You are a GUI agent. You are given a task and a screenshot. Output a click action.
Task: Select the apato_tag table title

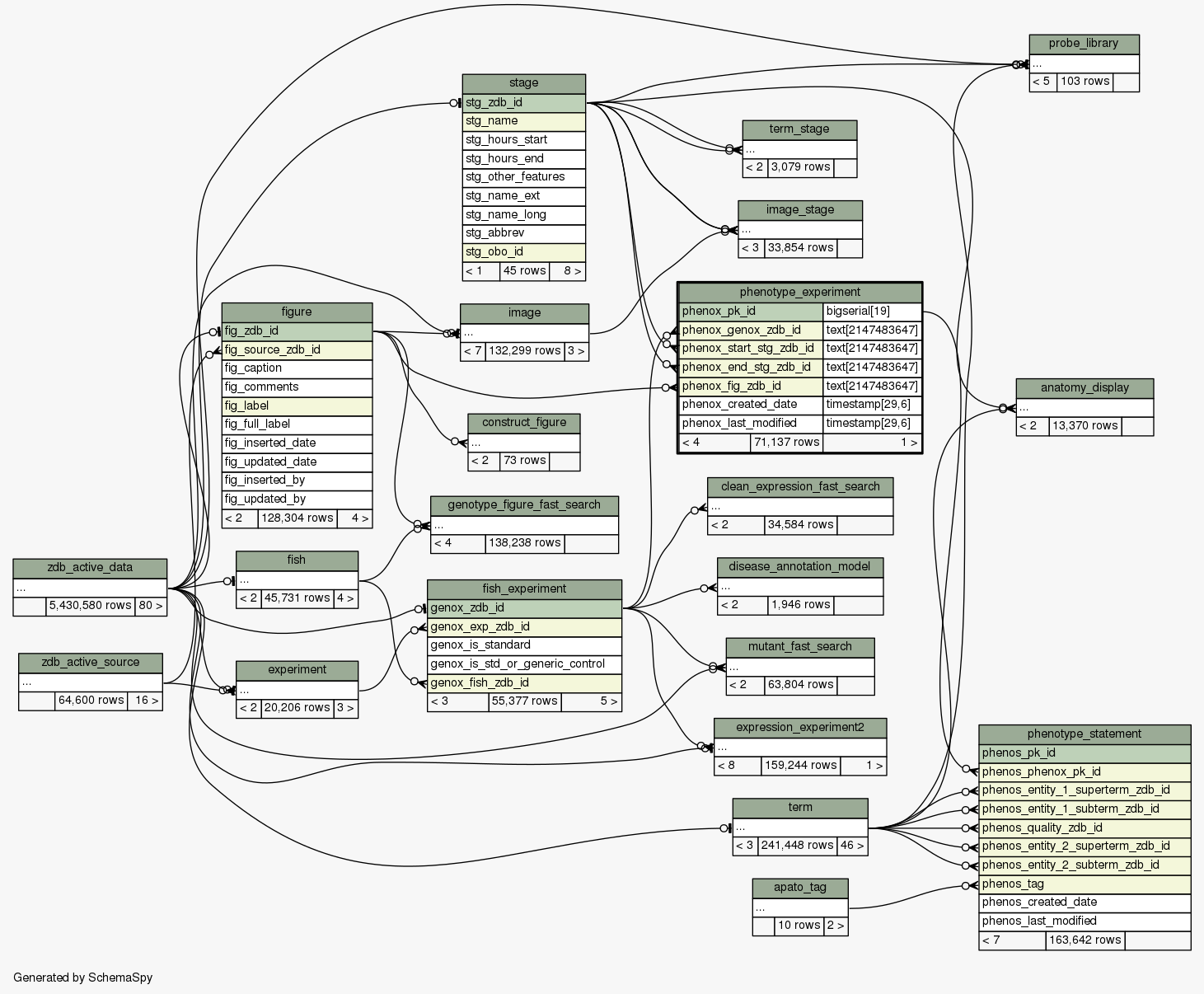pos(799,887)
